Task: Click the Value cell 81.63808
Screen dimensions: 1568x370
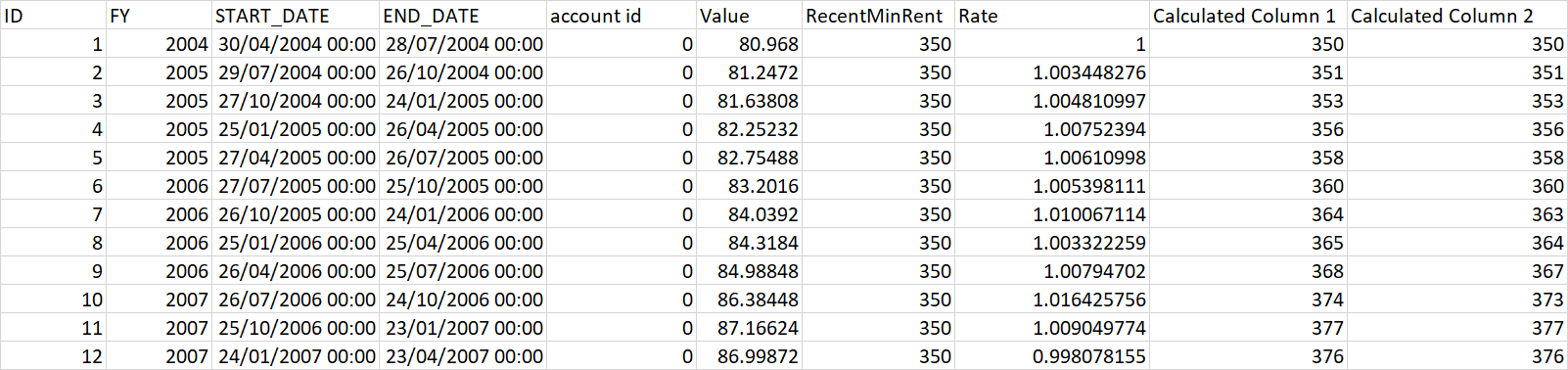Action: 749,101
